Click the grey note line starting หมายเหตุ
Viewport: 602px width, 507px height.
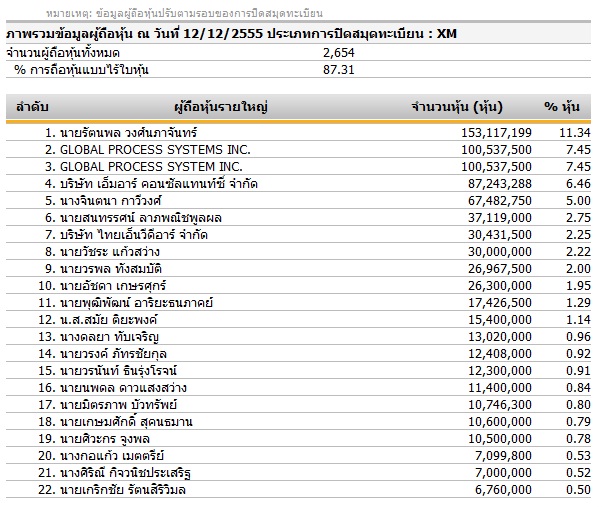click(184, 13)
